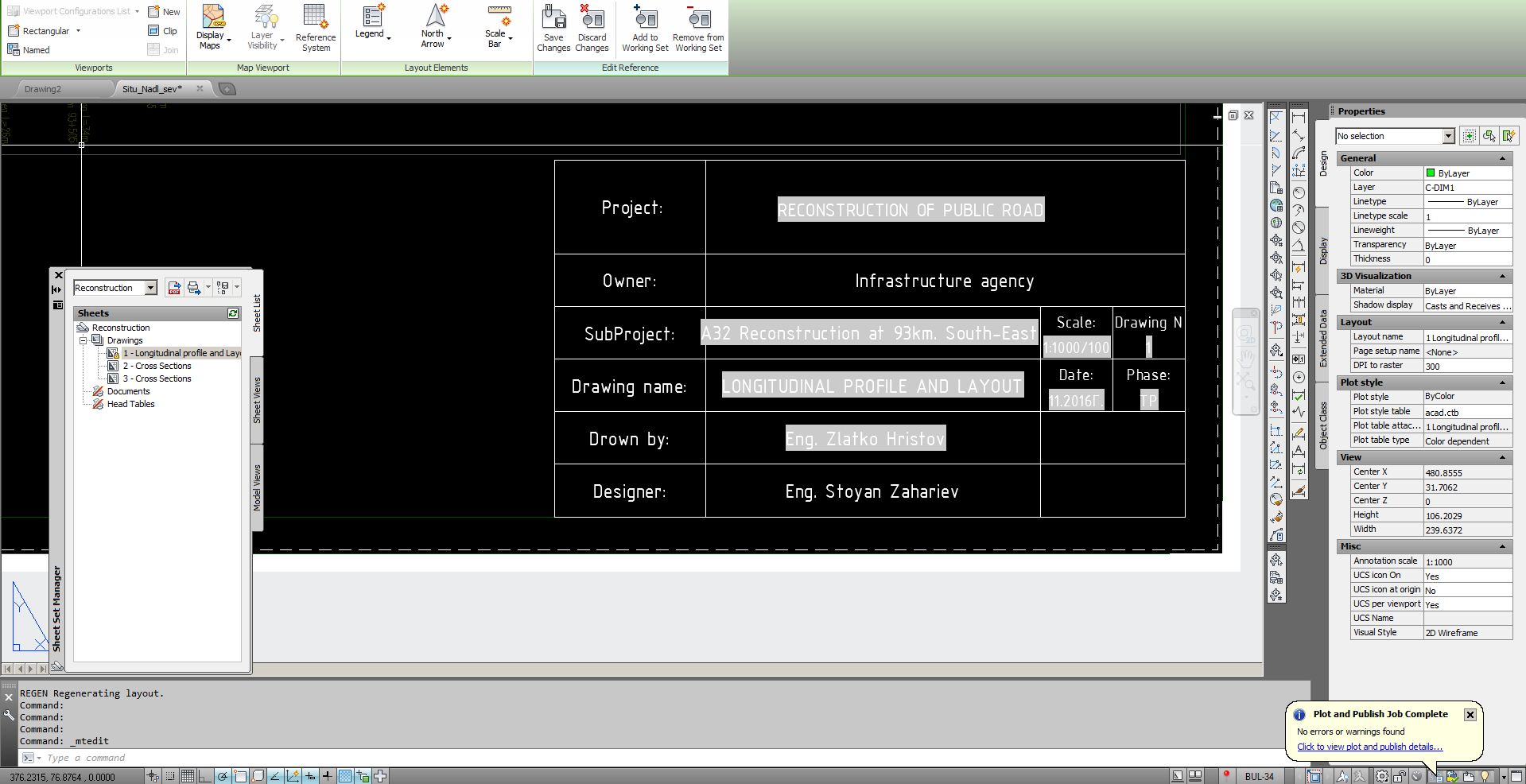Click the ByLayer green color swatch

click(1431, 173)
